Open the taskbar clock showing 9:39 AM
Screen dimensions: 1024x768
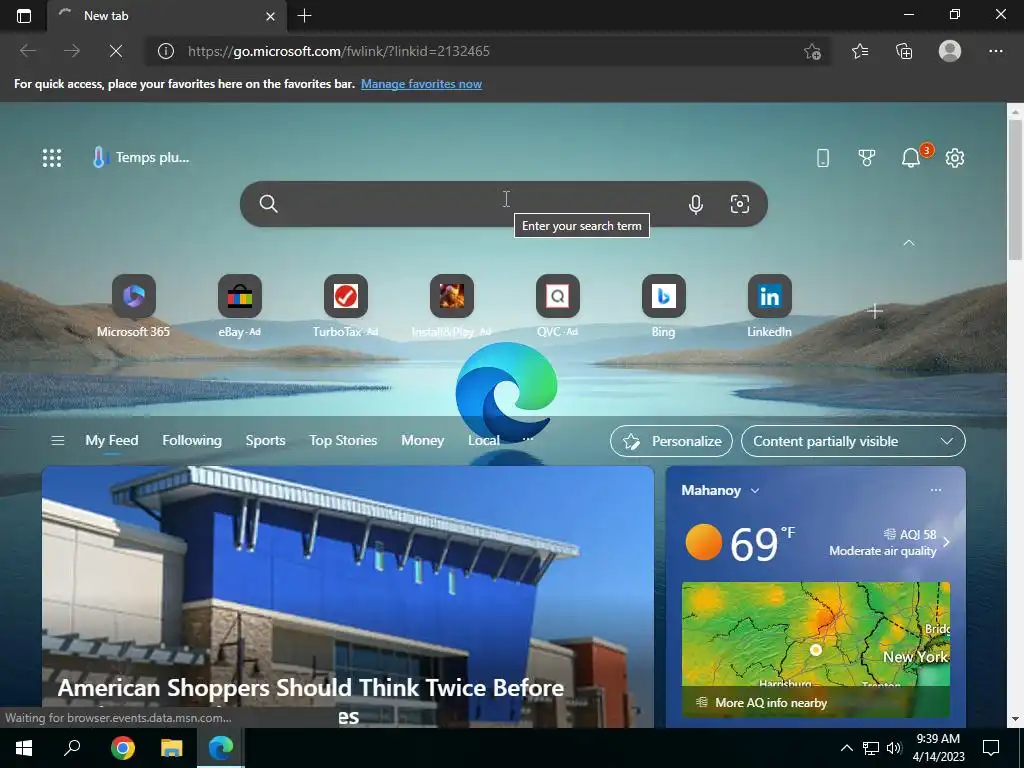(x=938, y=748)
